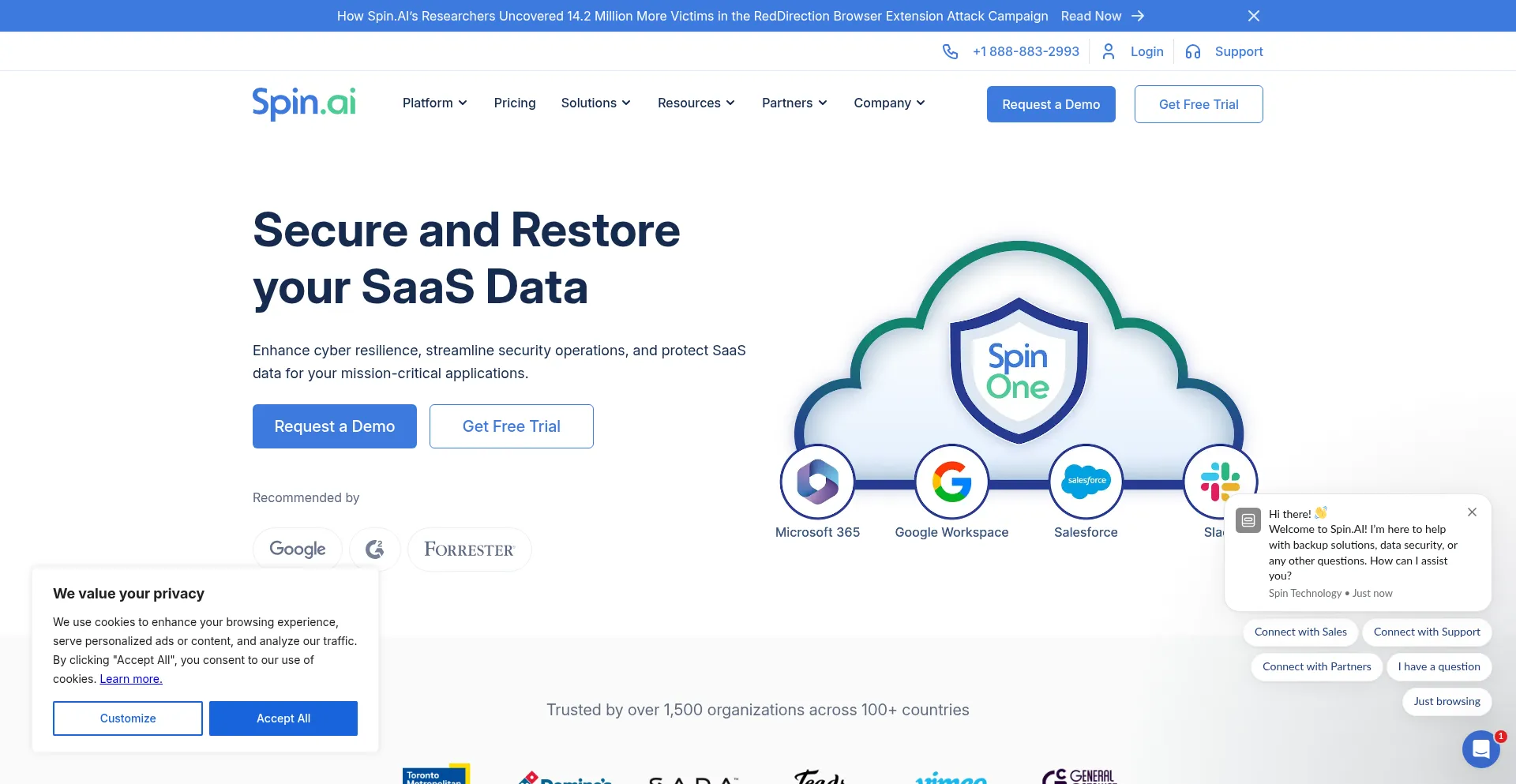This screenshot has height=784, width=1516.
Task: Dismiss the top announcement banner
Action: 1253,16
